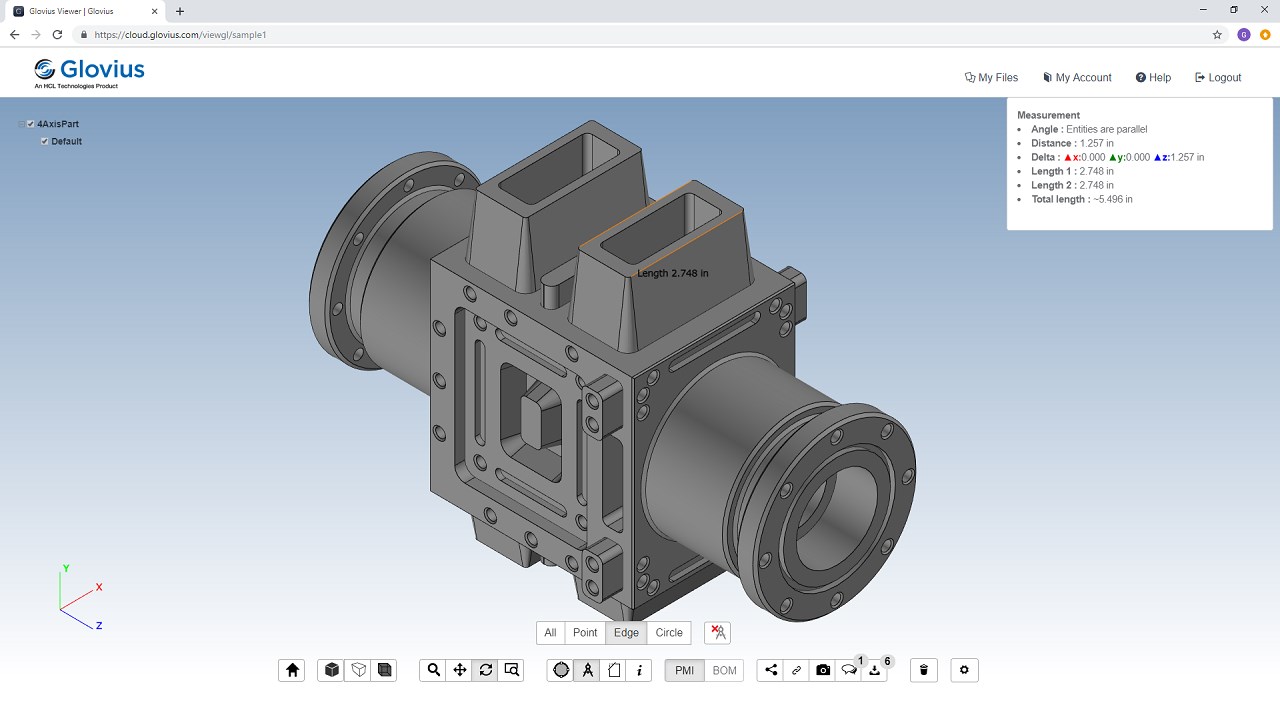
Task: Open the settings gear in toolbar
Action: (x=964, y=670)
